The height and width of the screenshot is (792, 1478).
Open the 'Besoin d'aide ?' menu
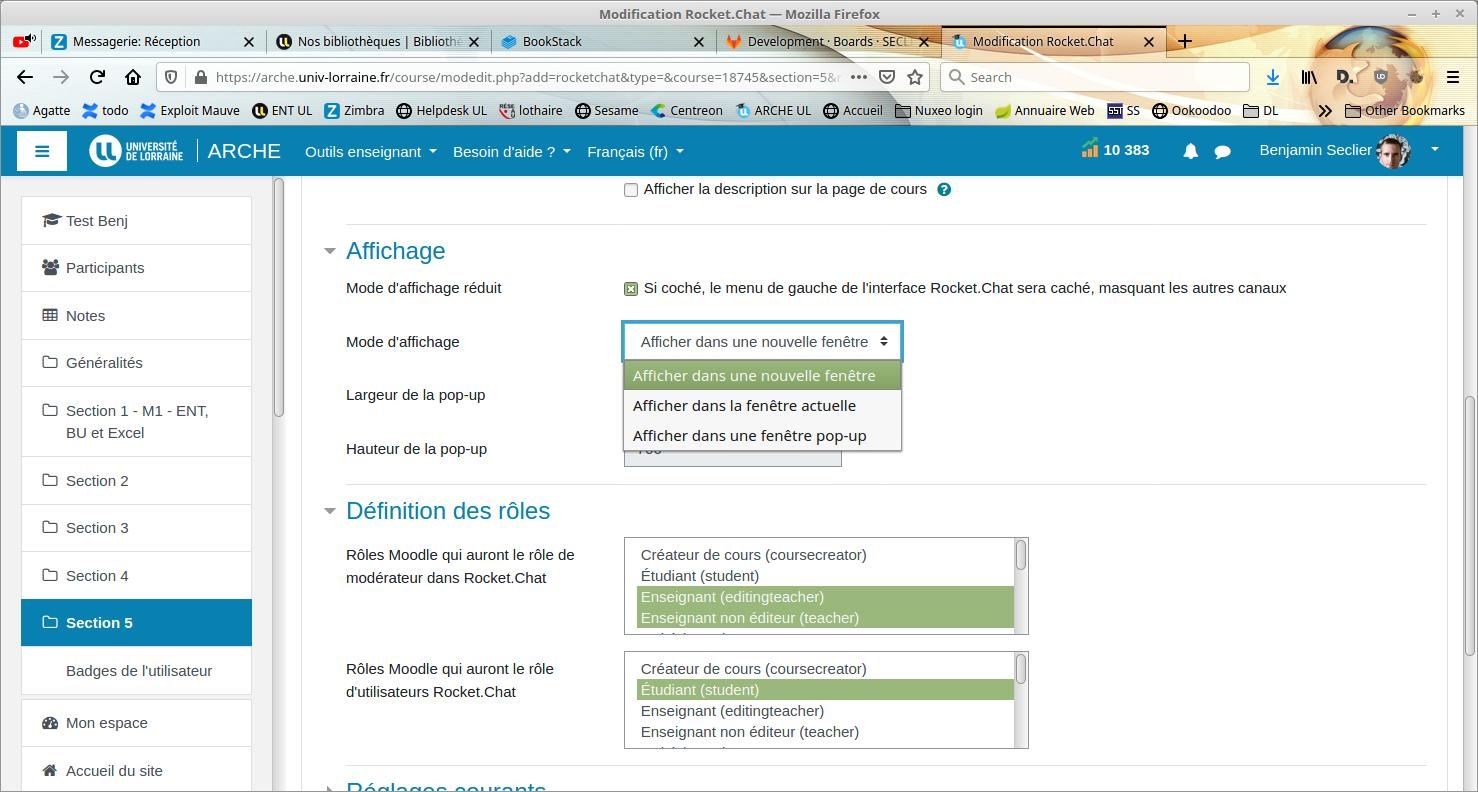coord(511,152)
